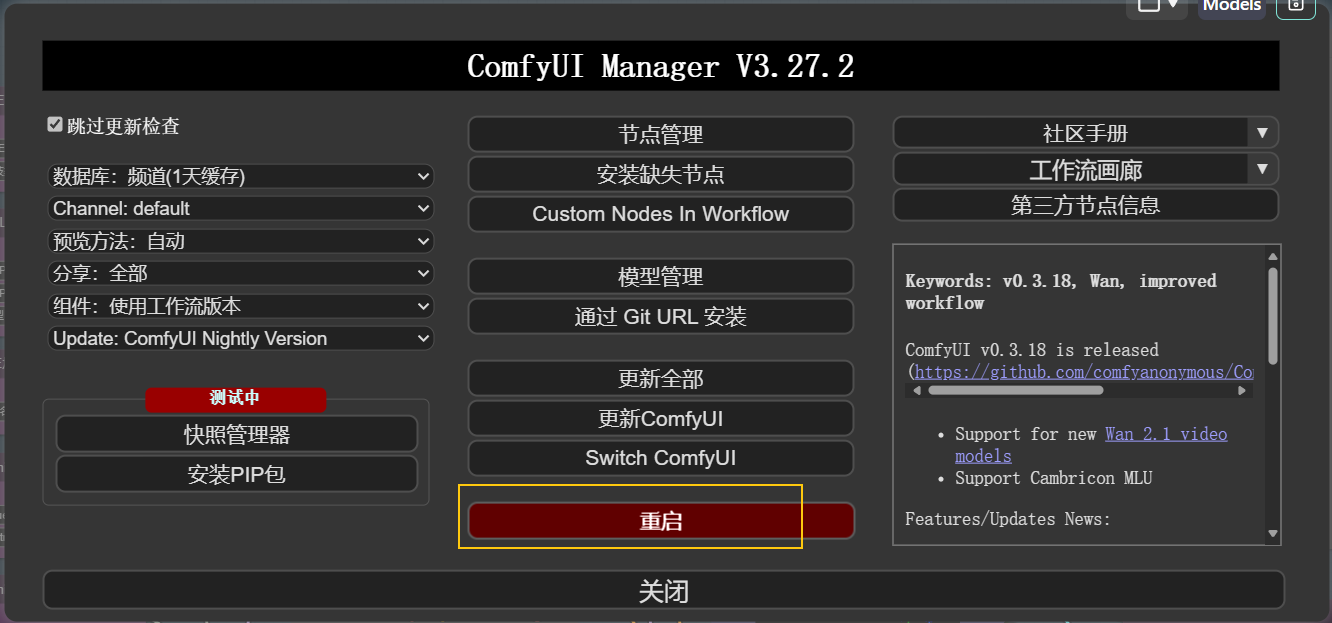Open the 快照管理器 snapshot manager
This screenshot has height=623, width=1332.
point(237,434)
